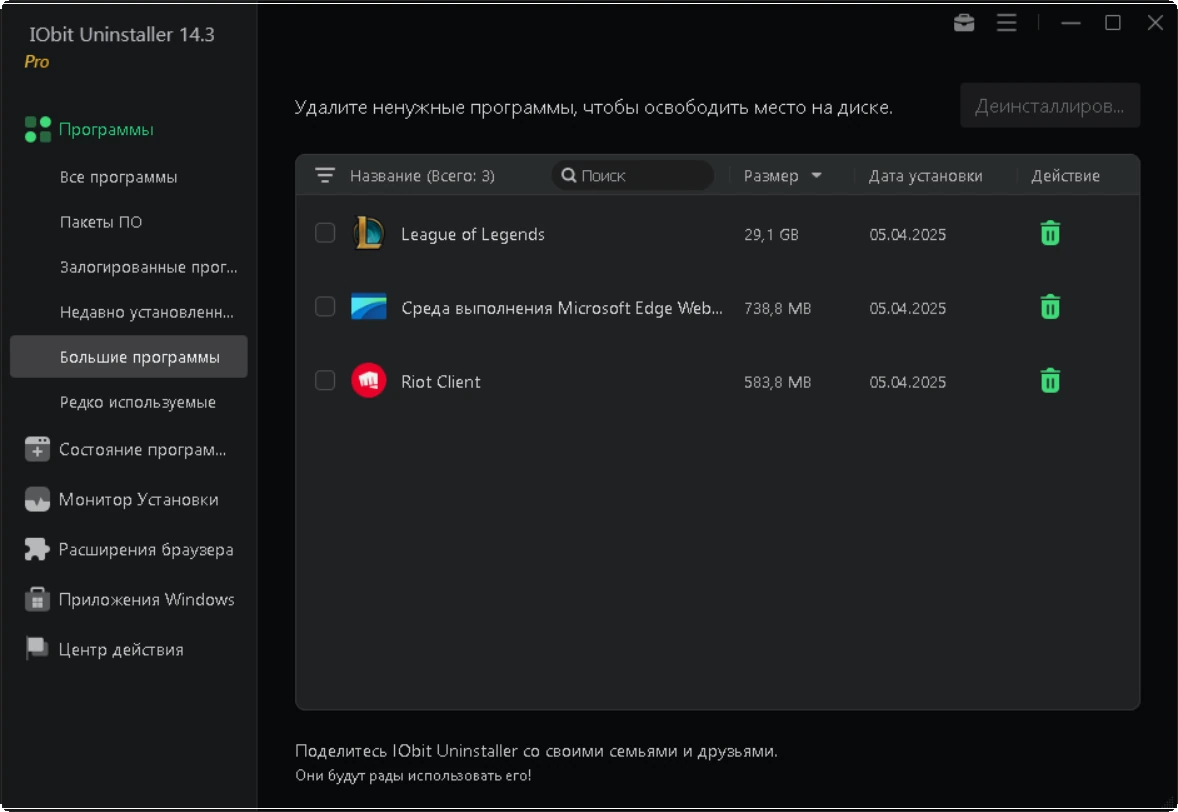Image resolution: width=1178 pixels, height=812 pixels.
Task: Minimize the IObit Uninstaller window
Action: pyautogui.click(x=1071, y=23)
